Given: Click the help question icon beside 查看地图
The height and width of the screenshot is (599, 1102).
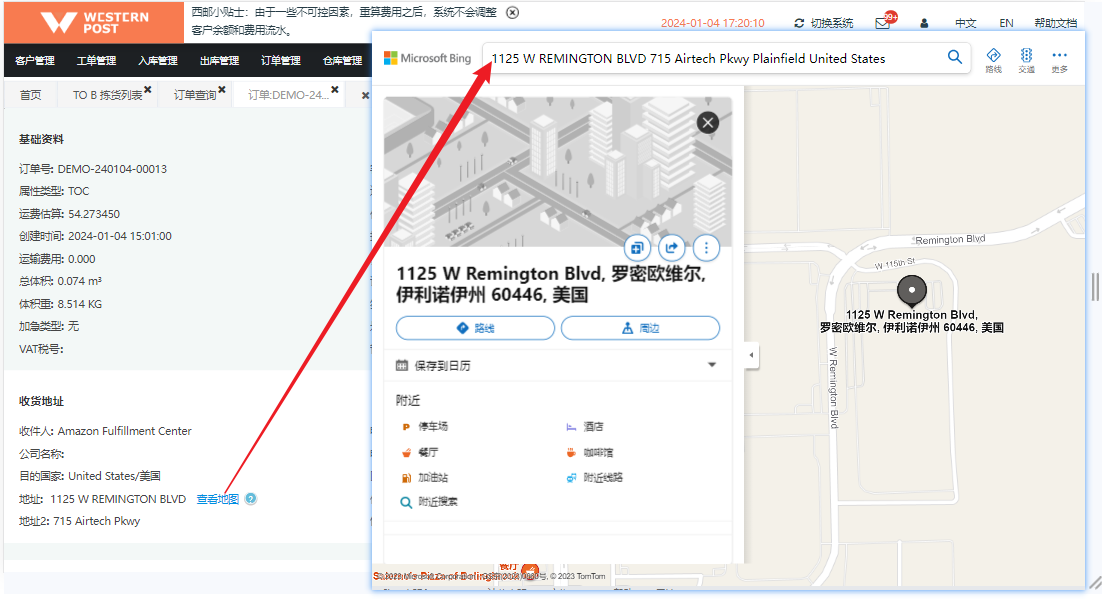Looking at the screenshot, I should coord(251,498).
